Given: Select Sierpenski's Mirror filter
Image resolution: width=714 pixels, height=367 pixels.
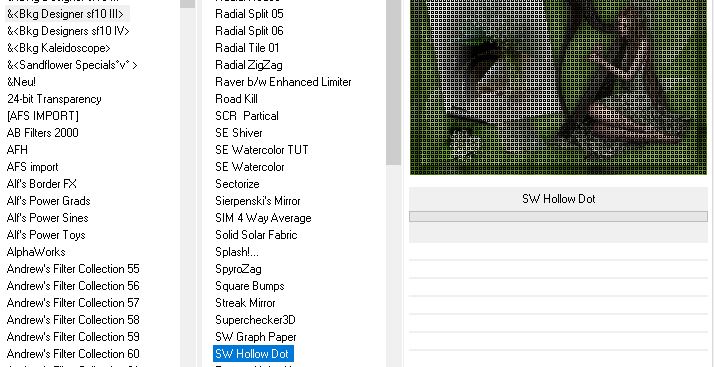Looking at the screenshot, I should pos(258,201).
